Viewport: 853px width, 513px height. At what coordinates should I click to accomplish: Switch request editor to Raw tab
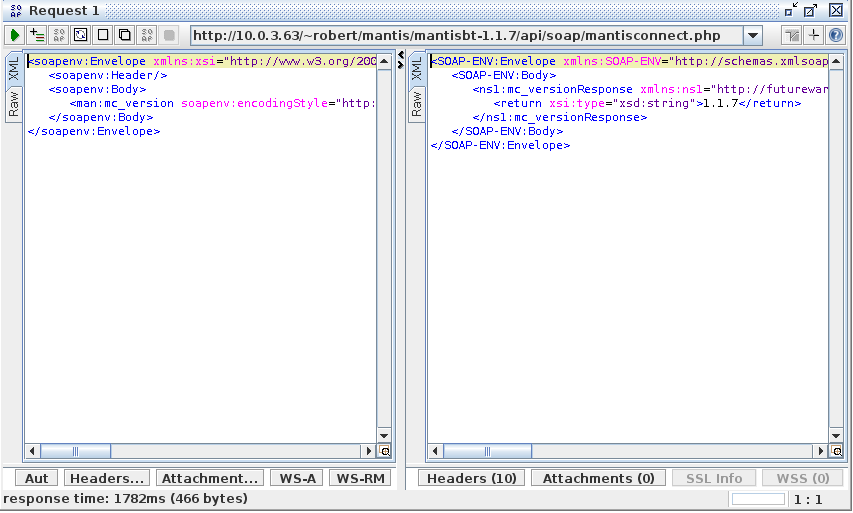(x=14, y=105)
